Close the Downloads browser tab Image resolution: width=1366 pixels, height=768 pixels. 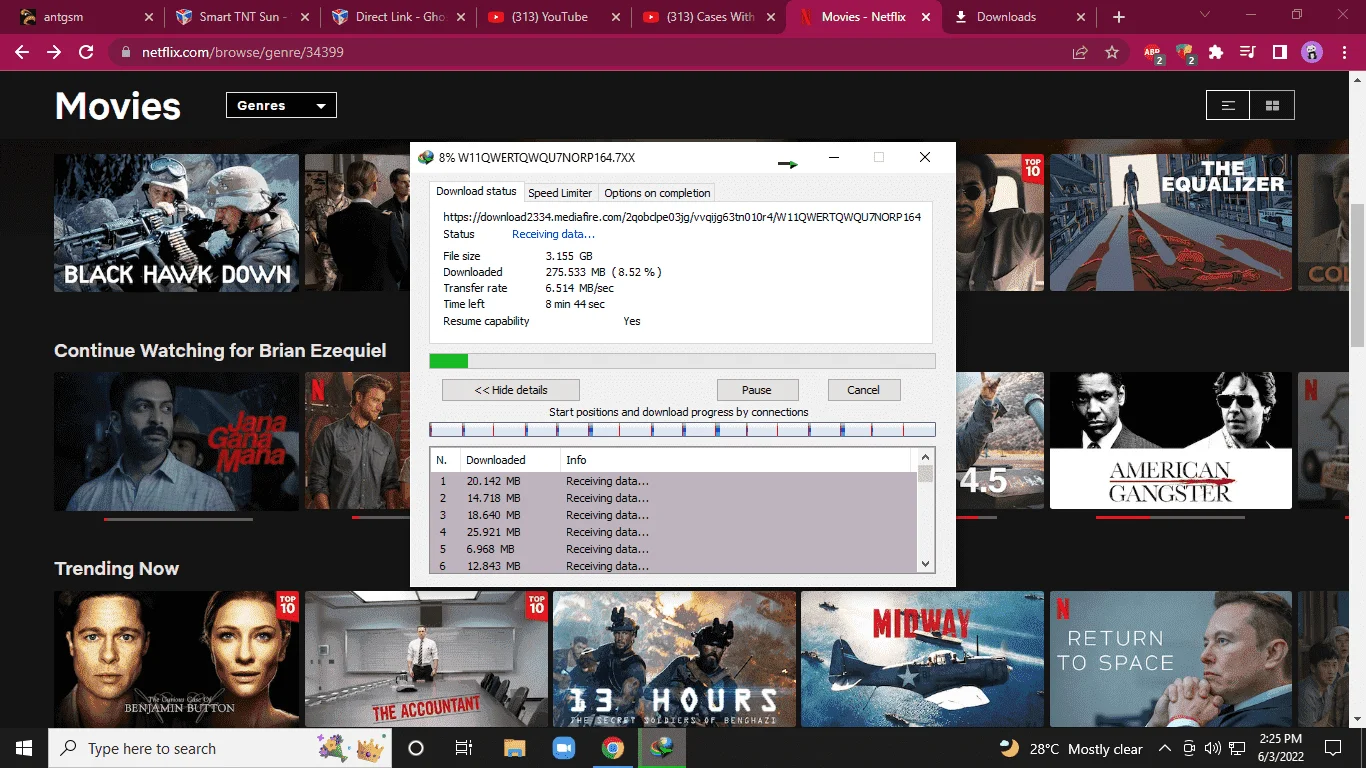pos(1082,17)
